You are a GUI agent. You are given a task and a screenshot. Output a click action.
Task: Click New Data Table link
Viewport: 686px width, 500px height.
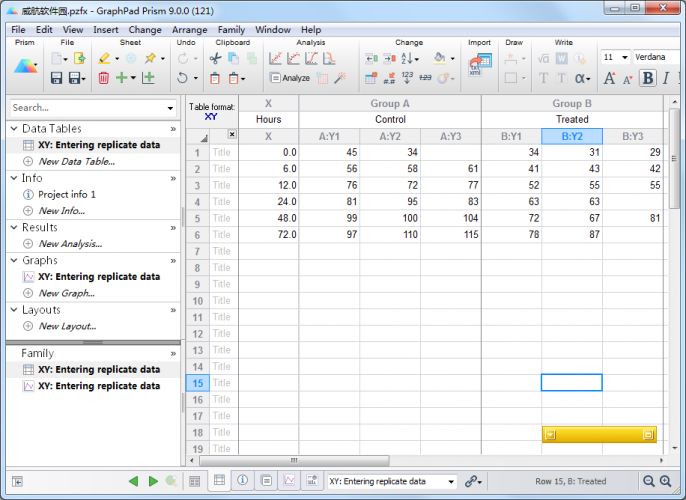pyautogui.click(x=77, y=161)
